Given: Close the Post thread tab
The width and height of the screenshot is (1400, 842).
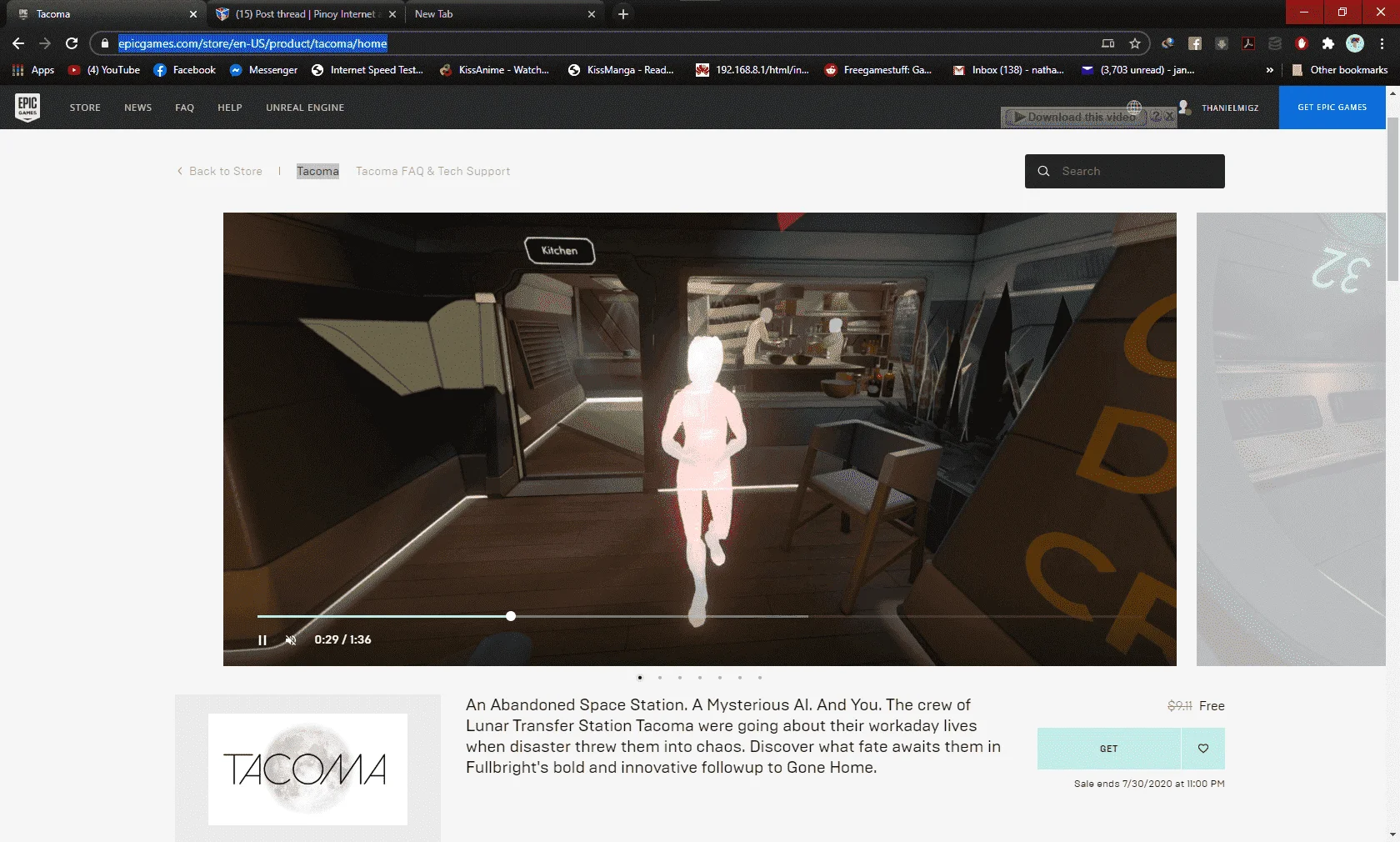Looking at the screenshot, I should click(392, 14).
